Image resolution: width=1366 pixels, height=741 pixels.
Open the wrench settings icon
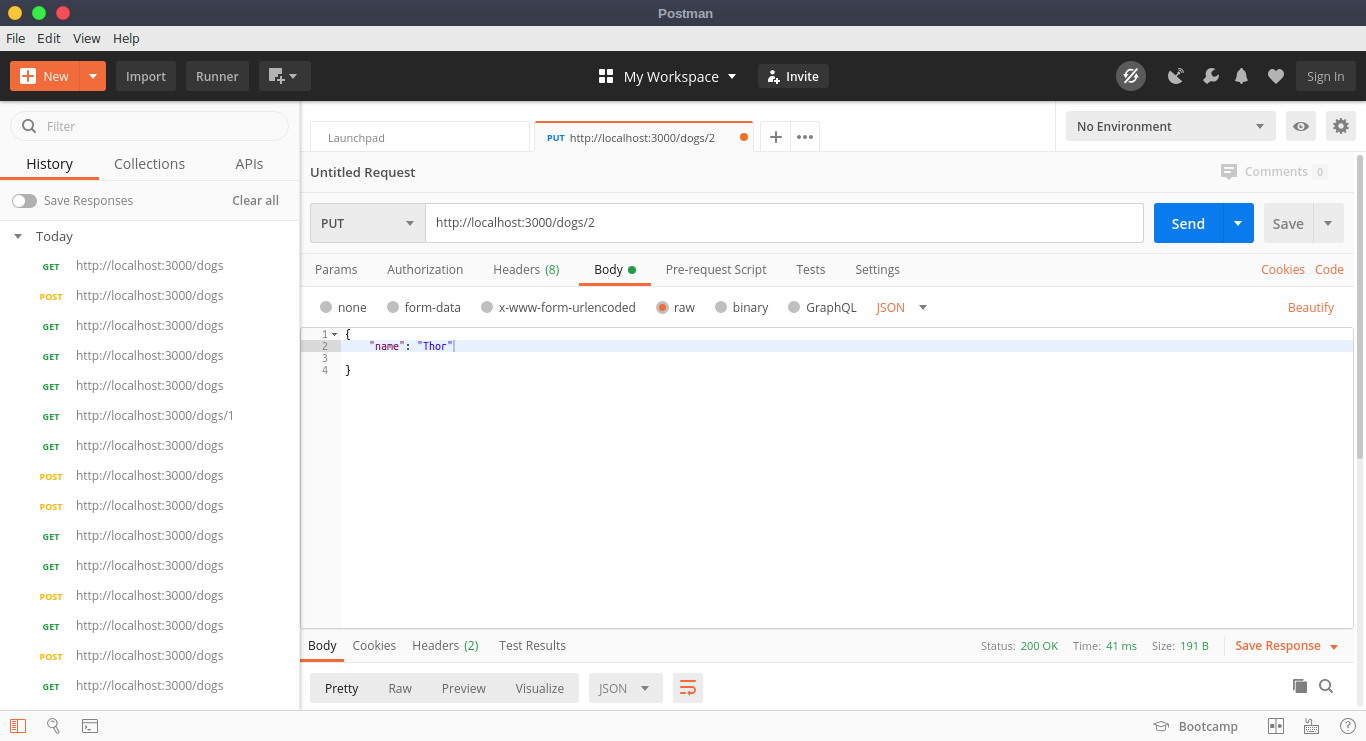tap(1210, 76)
